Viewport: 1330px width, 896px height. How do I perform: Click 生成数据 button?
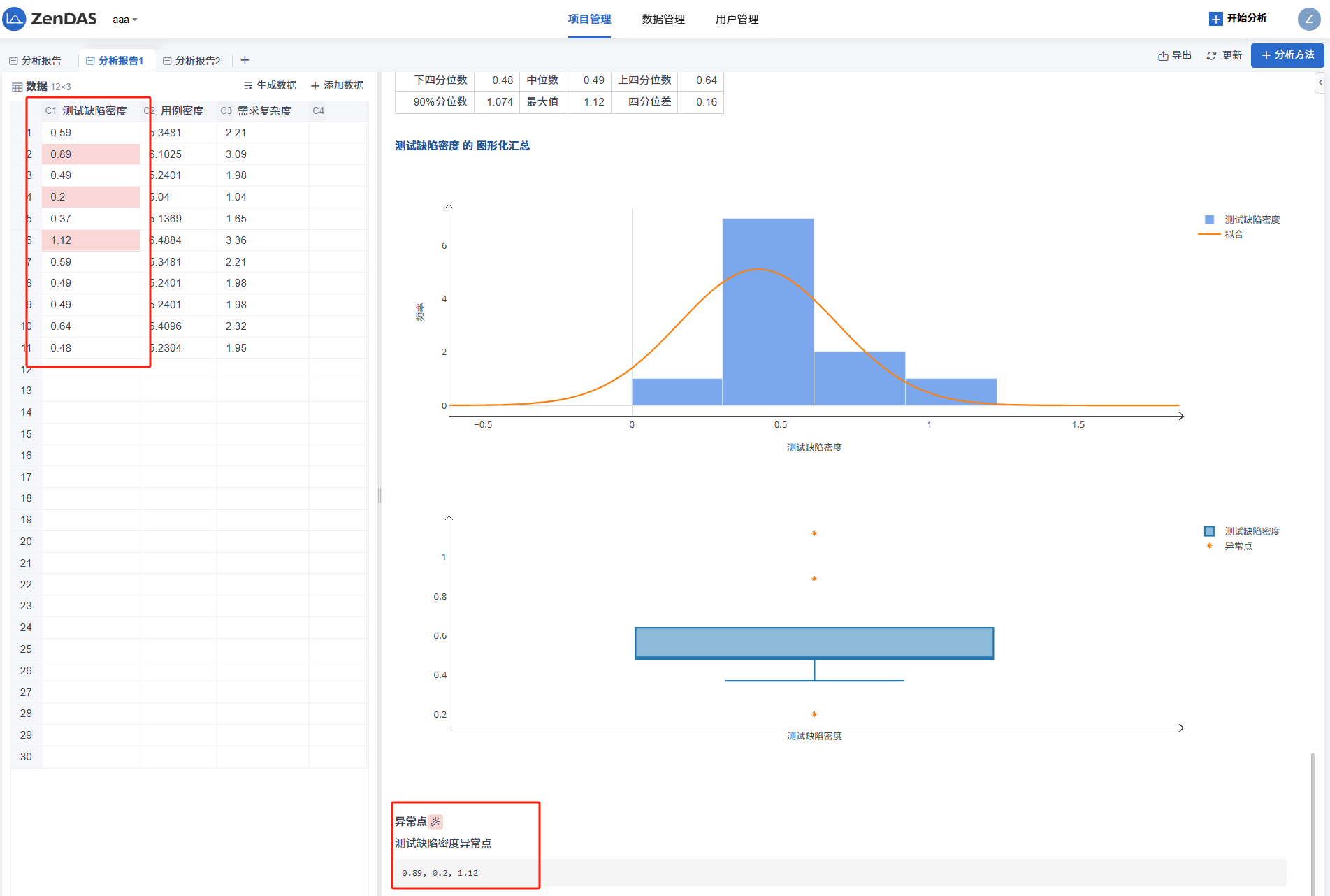[x=270, y=85]
